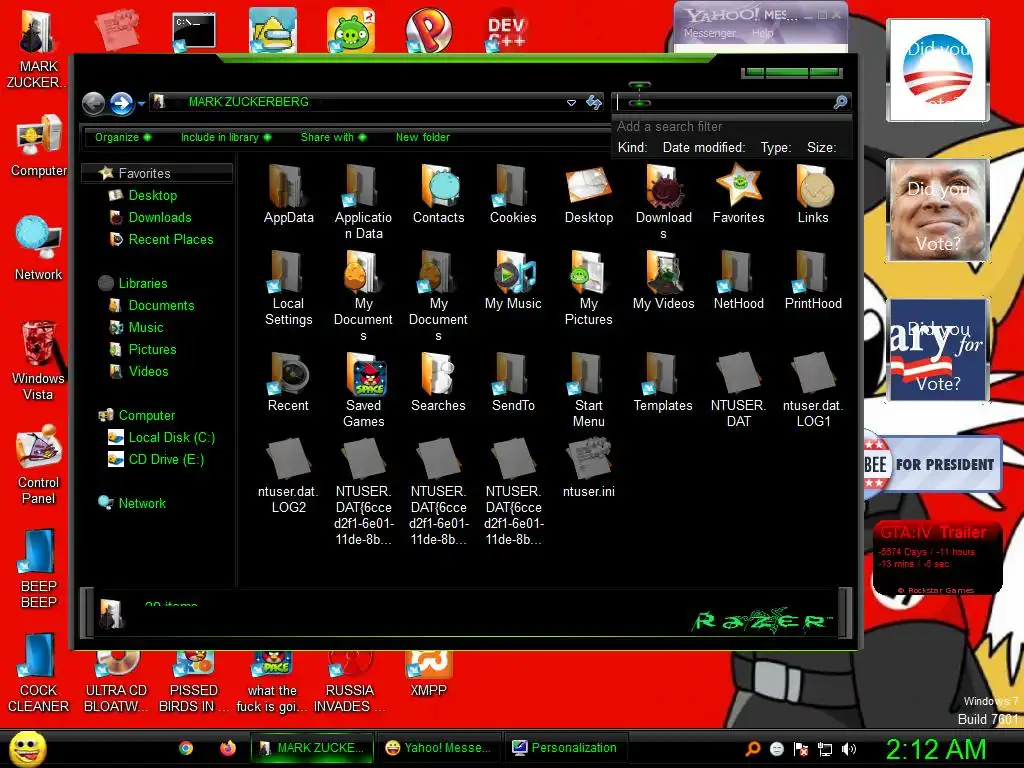Image resolution: width=1024 pixels, height=768 pixels.
Task: Open the My Pictures folder
Action: [x=588, y=288]
